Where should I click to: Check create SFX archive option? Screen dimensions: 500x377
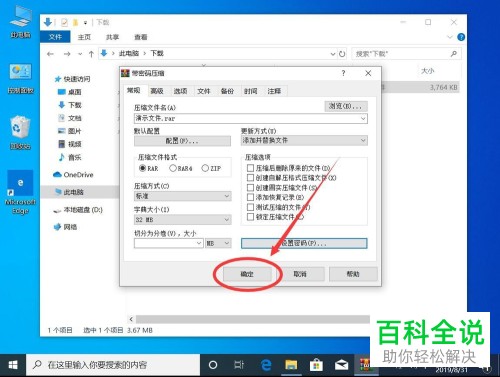click(250, 178)
